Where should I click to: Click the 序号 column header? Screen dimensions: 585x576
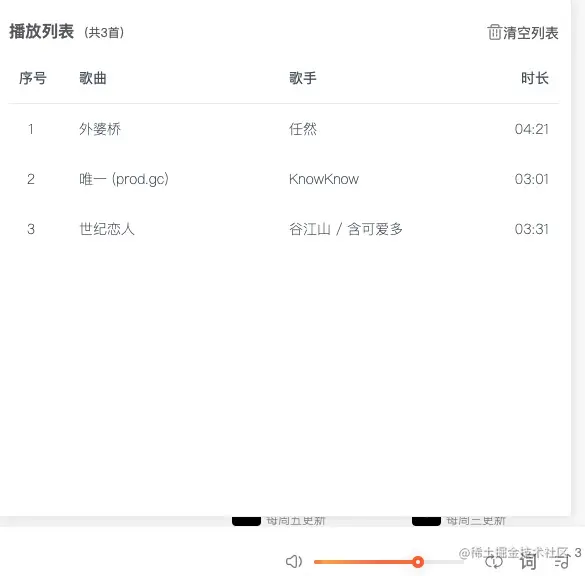[x=33, y=78]
